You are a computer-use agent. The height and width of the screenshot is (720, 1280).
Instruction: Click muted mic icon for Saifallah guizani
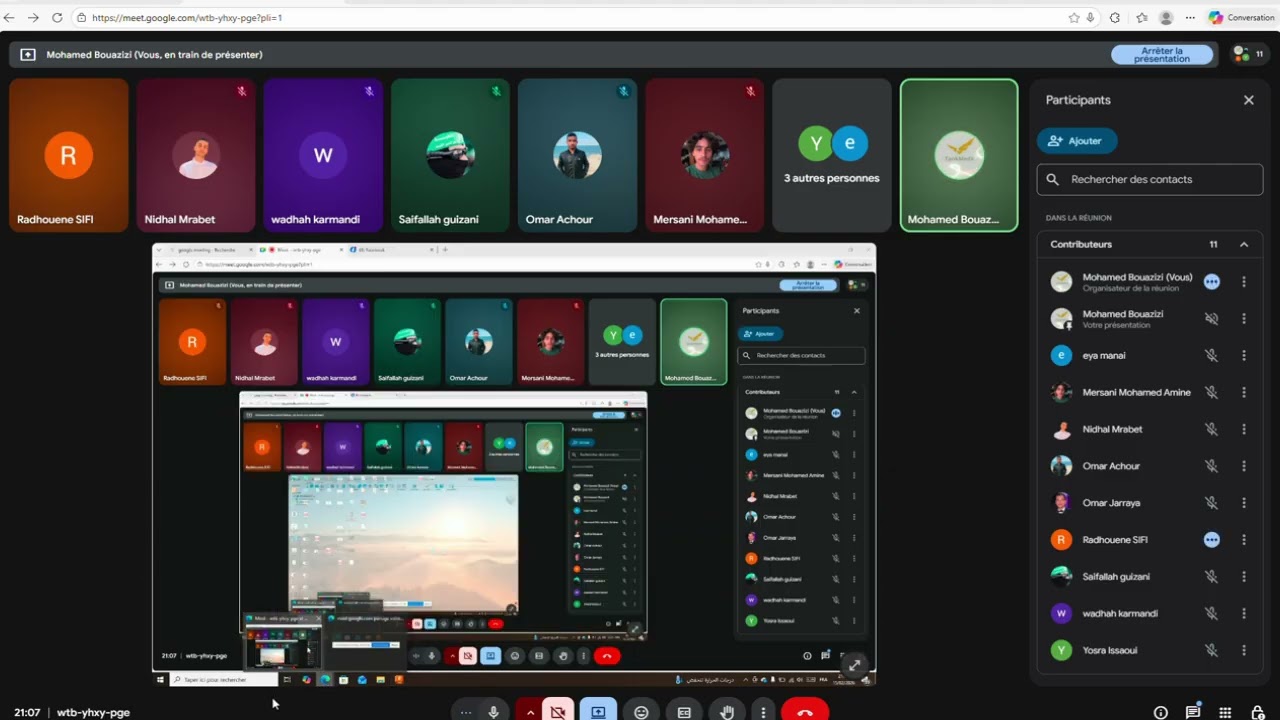click(1211, 576)
